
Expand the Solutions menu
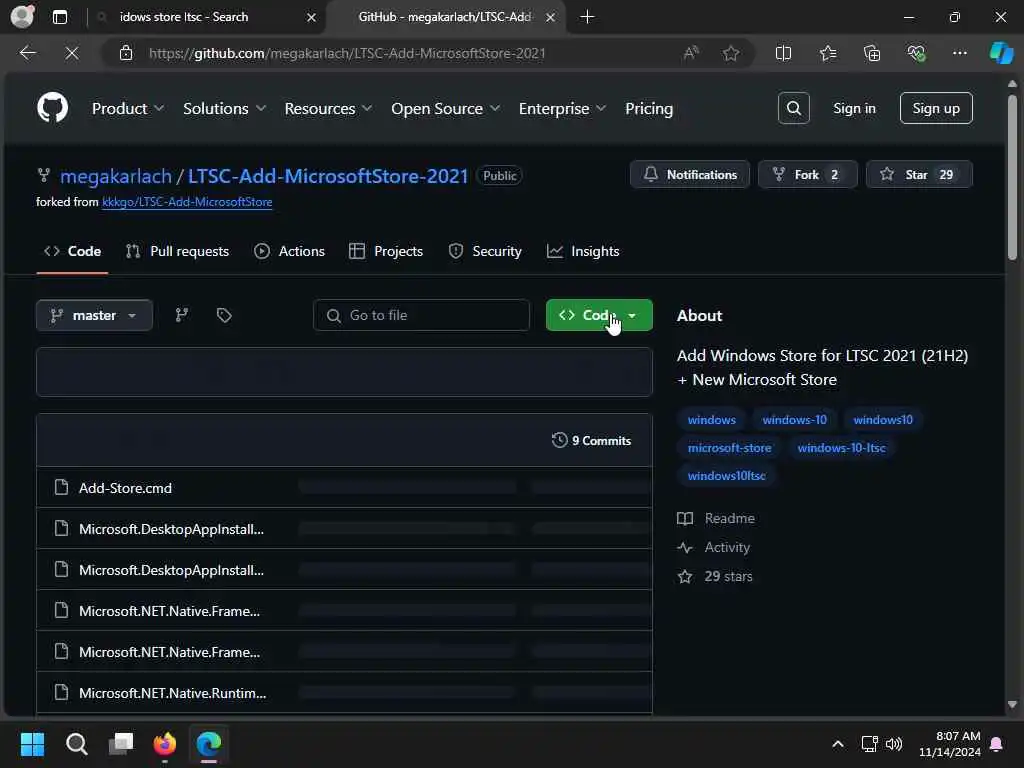tap(224, 108)
